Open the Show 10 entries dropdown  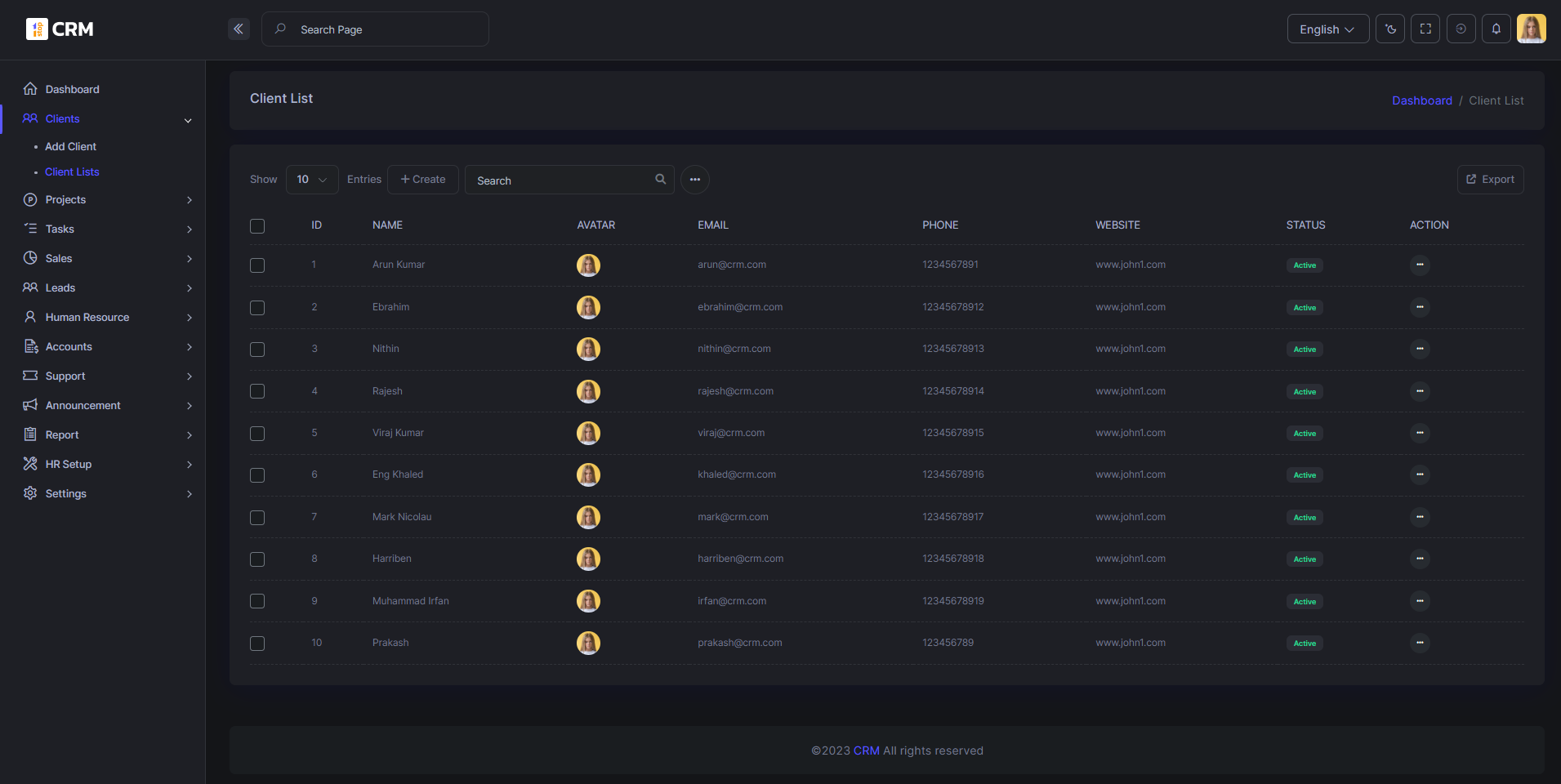pyautogui.click(x=312, y=180)
